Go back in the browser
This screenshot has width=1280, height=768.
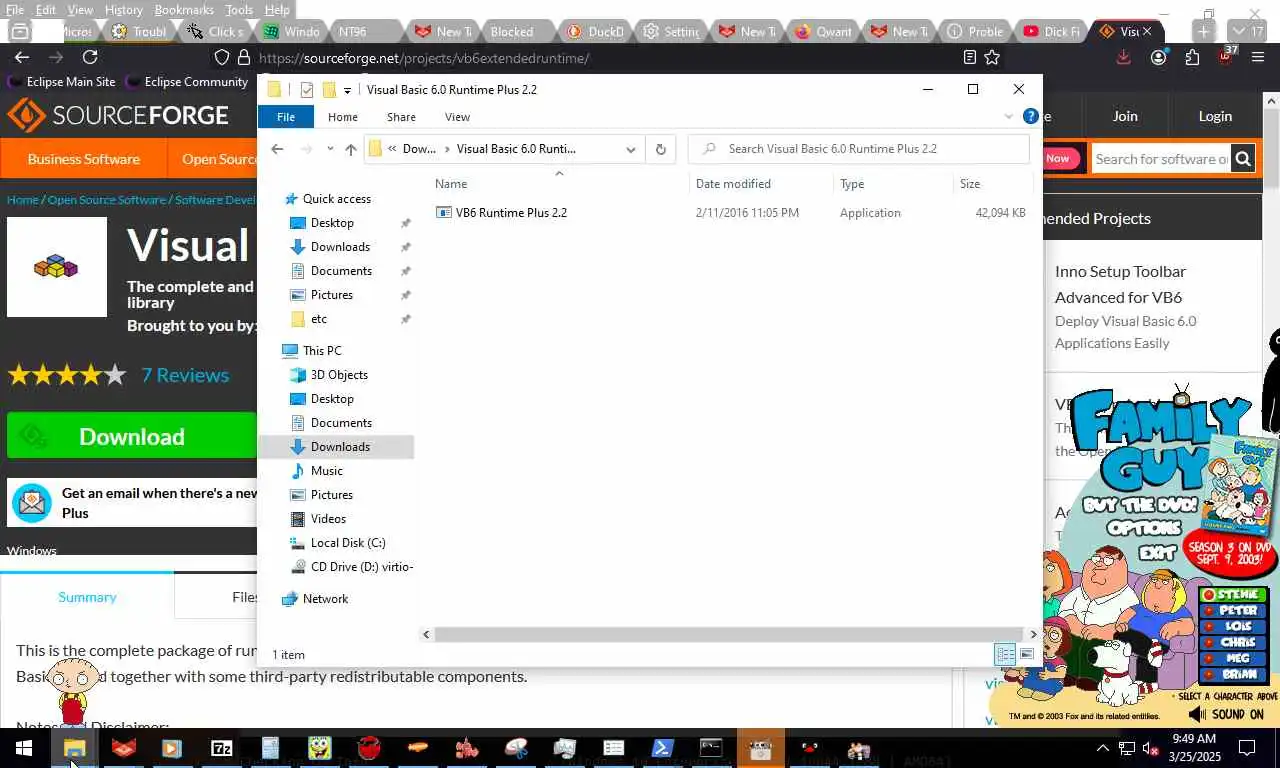point(22,58)
